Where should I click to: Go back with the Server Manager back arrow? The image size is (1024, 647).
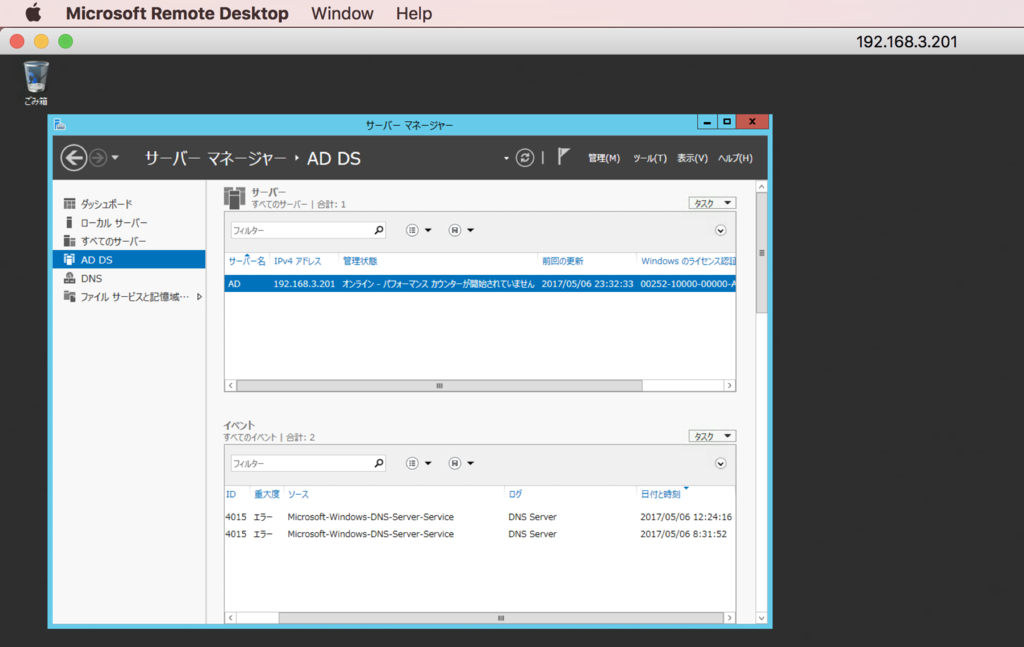point(74,158)
